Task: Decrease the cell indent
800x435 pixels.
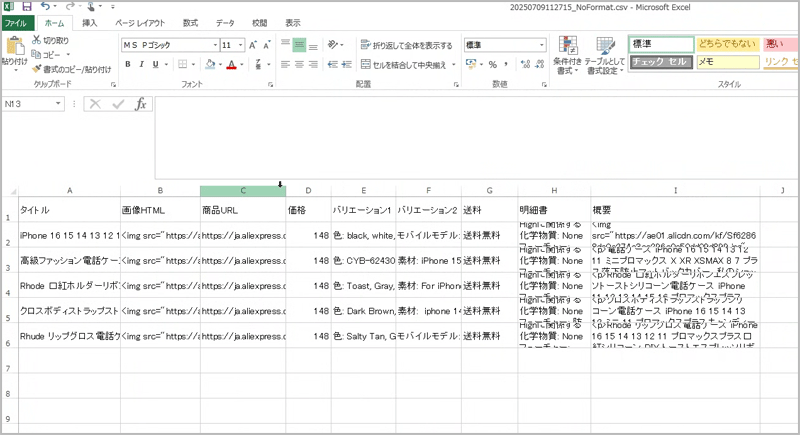Action: tap(333, 64)
